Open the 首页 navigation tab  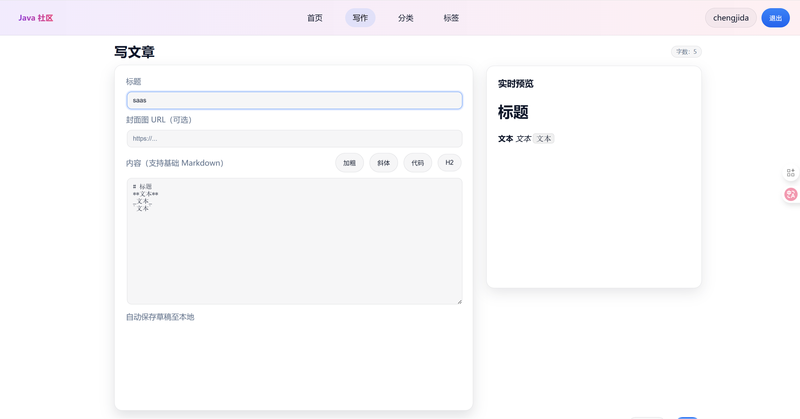pos(315,18)
